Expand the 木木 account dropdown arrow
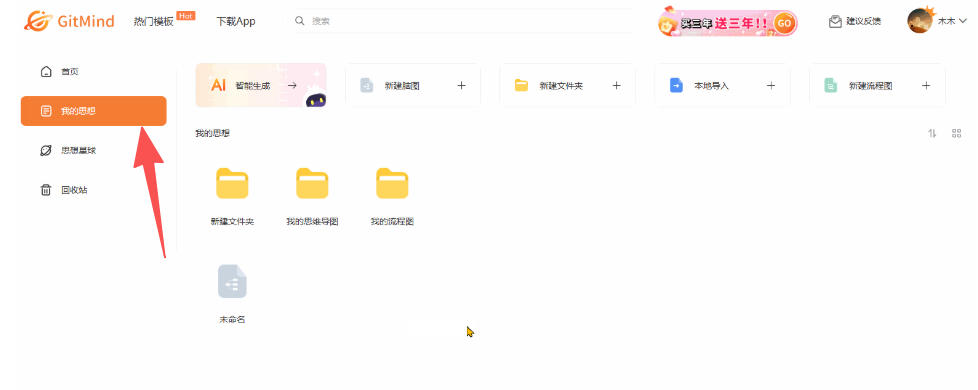 (962, 21)
